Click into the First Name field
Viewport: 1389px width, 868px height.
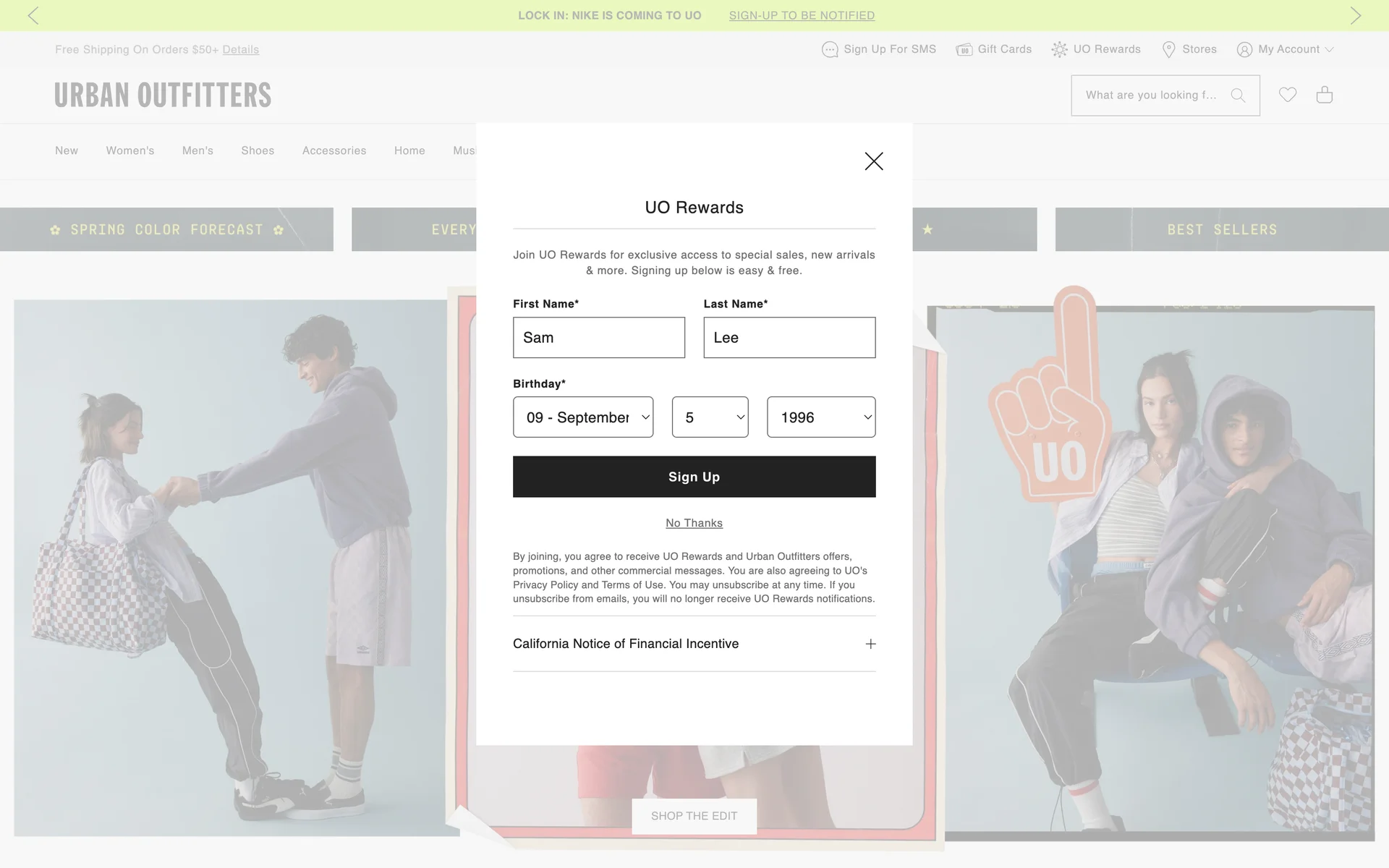point(598,338)
